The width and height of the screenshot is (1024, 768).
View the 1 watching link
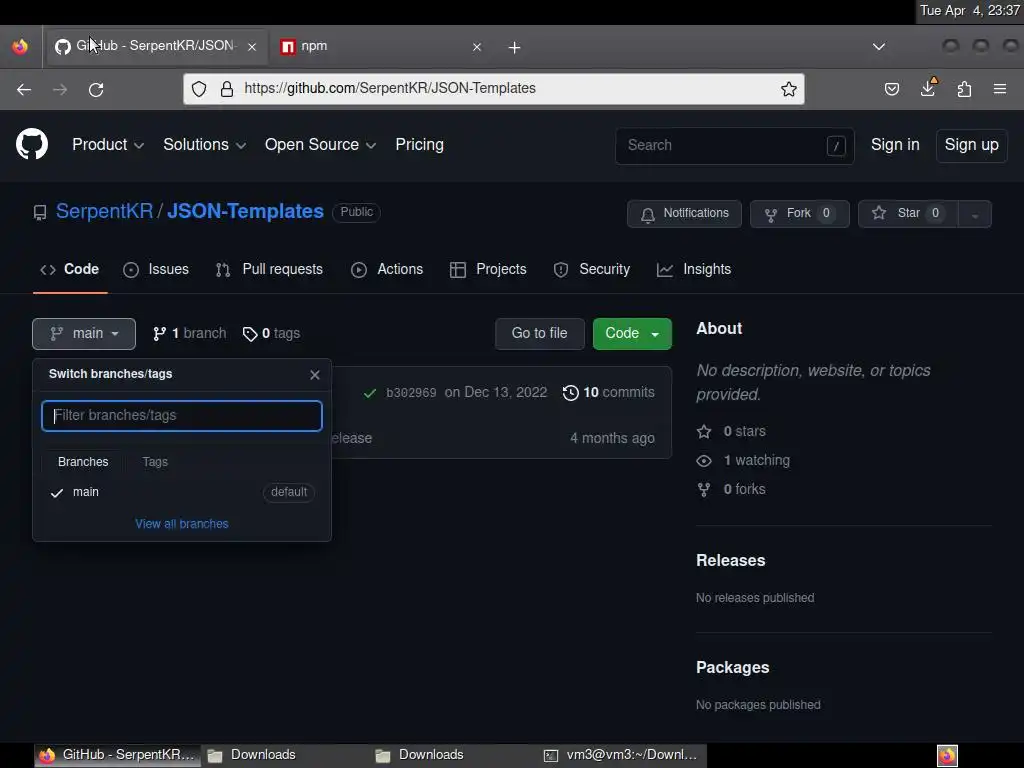pyautogui.click(x=743, y=461)
